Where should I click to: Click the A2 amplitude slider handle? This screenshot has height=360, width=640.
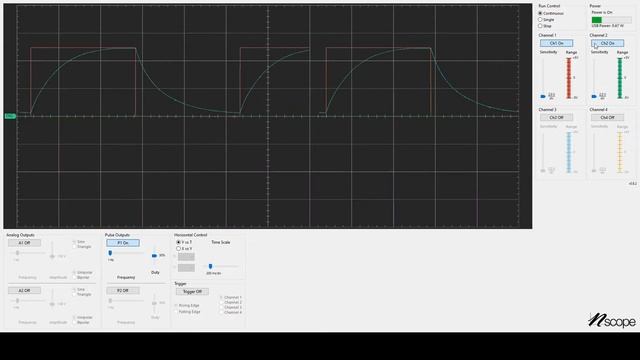tap(52, 304)
